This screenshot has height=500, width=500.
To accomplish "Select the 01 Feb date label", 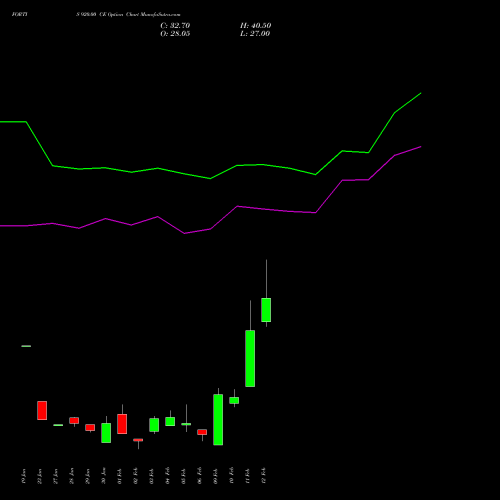I will click(120, 476).
